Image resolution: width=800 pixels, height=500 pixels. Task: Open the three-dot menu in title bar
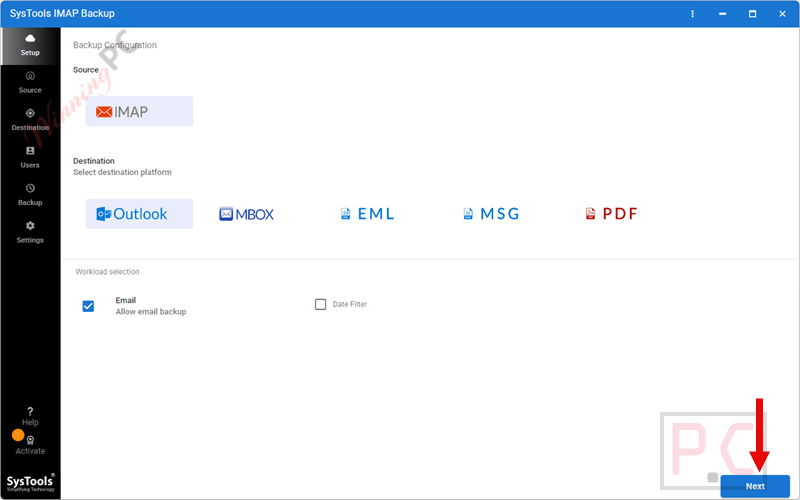tap(692, 14)
